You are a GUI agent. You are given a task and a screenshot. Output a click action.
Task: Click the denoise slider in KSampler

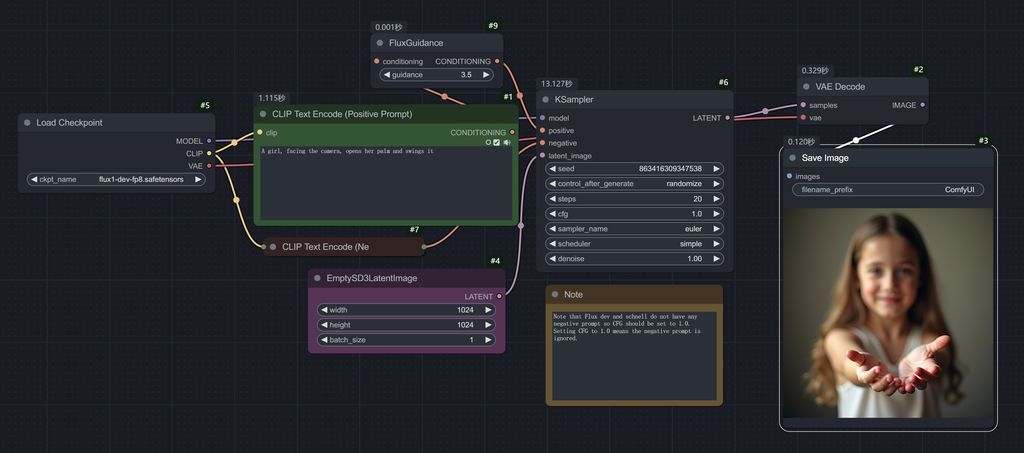pyautogui.click(x=635, y=259)
